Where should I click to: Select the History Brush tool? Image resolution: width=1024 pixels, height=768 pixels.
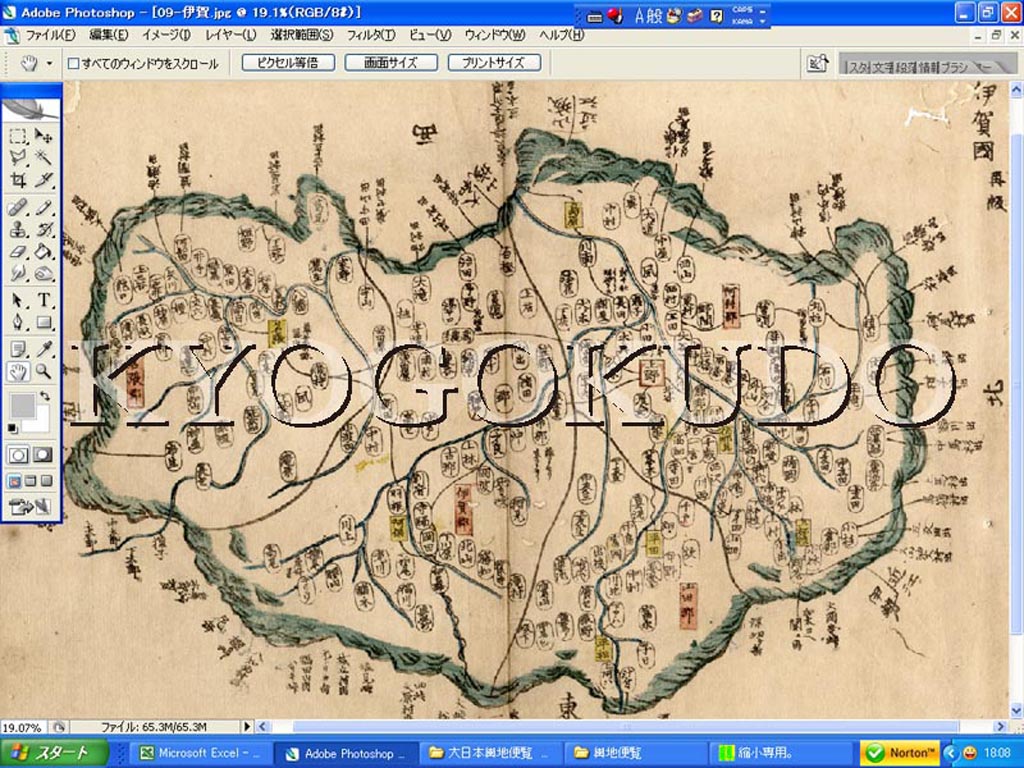pos(43,229)
